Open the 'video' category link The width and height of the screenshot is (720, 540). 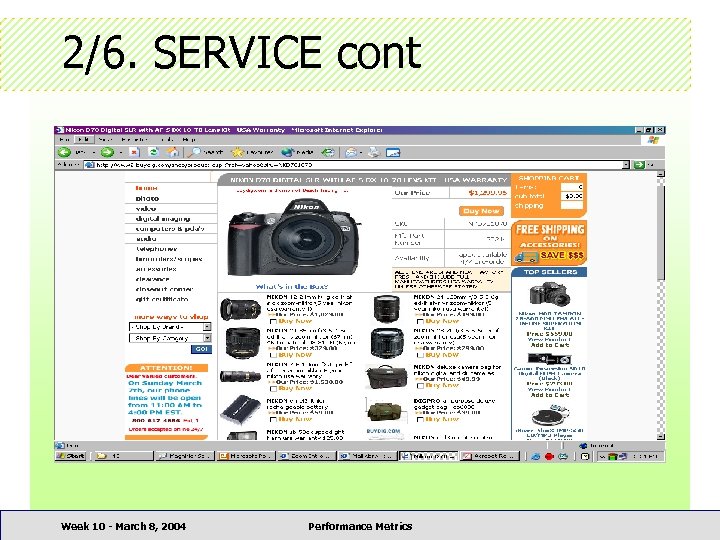click(146, 208)
